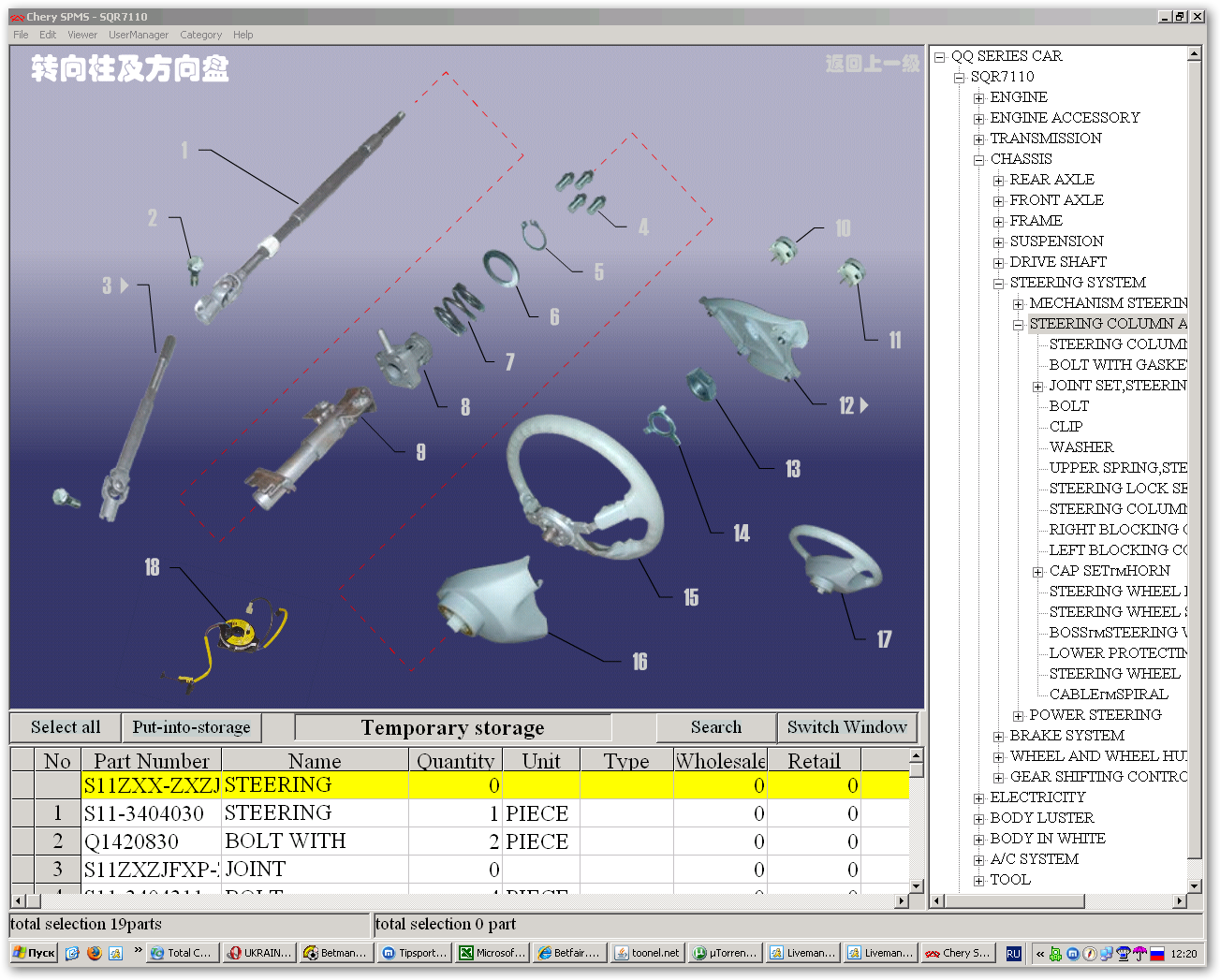The image size is (1220, 980).
Task: Click the arrow beside part number 12
Action: pos(864,405)
